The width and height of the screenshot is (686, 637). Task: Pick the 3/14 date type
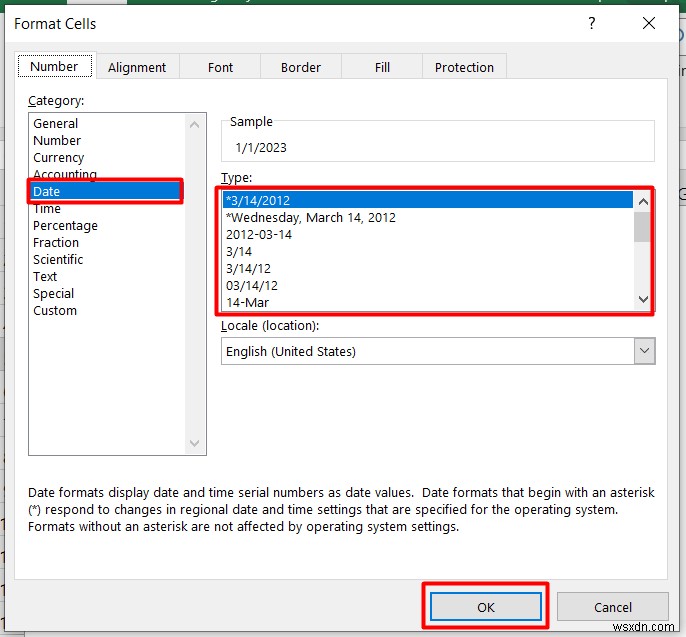tap(428, 252)
